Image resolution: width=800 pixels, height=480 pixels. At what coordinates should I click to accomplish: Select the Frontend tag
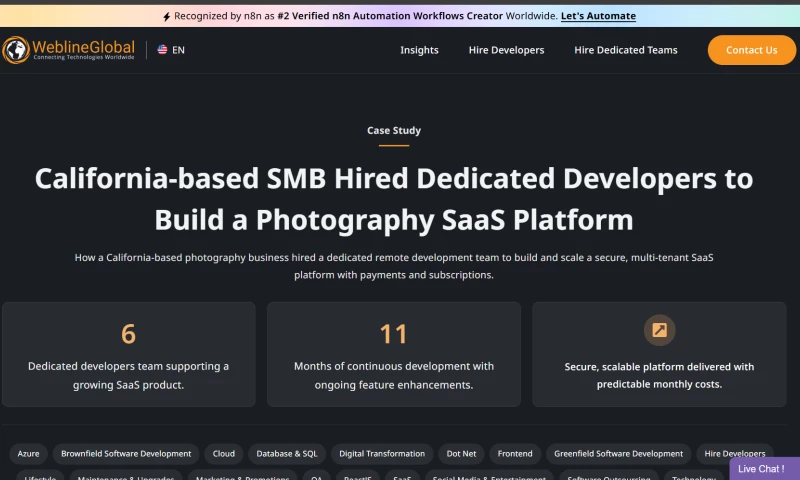coord(515,453)
